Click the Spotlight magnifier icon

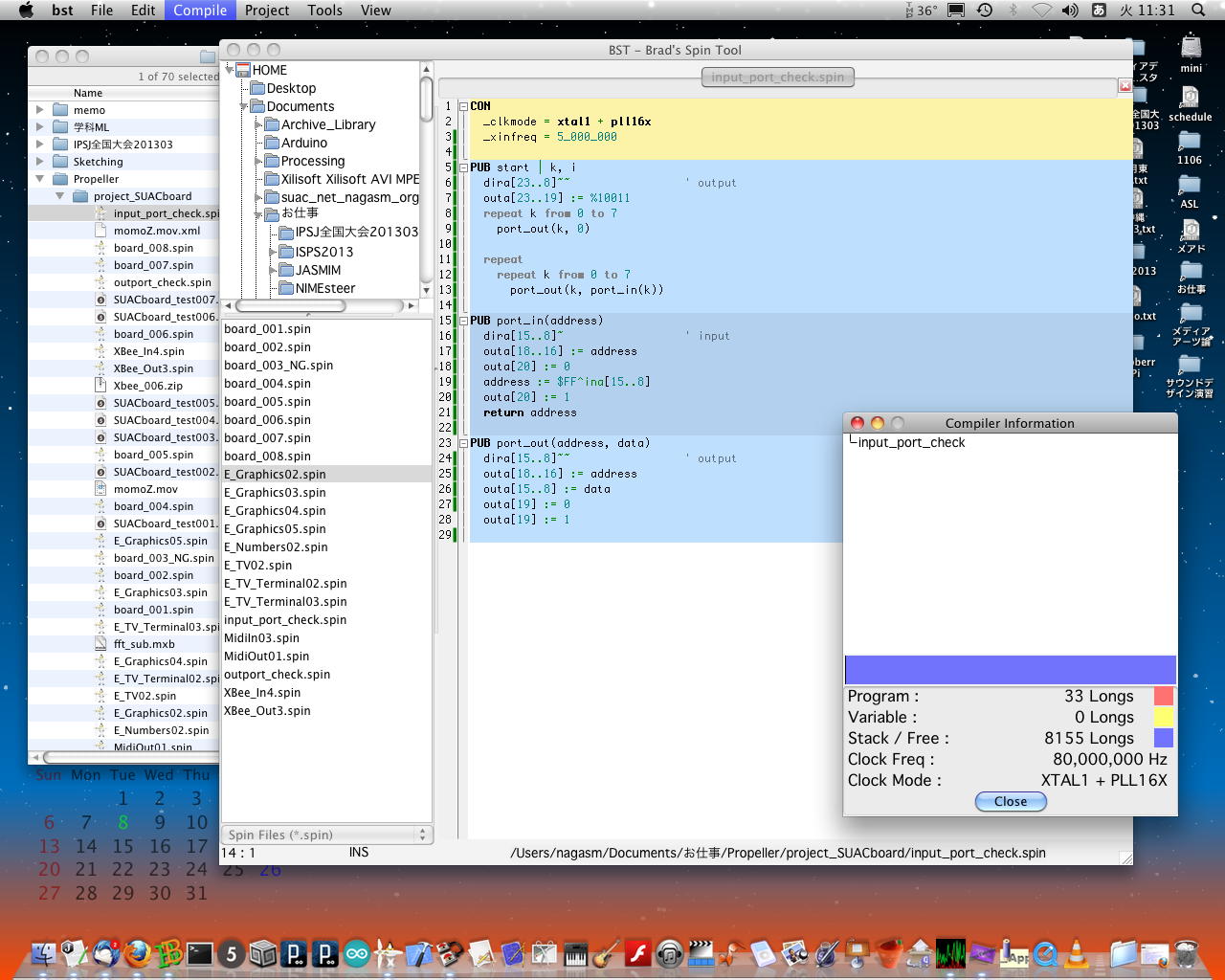[x=1198, y=11]
